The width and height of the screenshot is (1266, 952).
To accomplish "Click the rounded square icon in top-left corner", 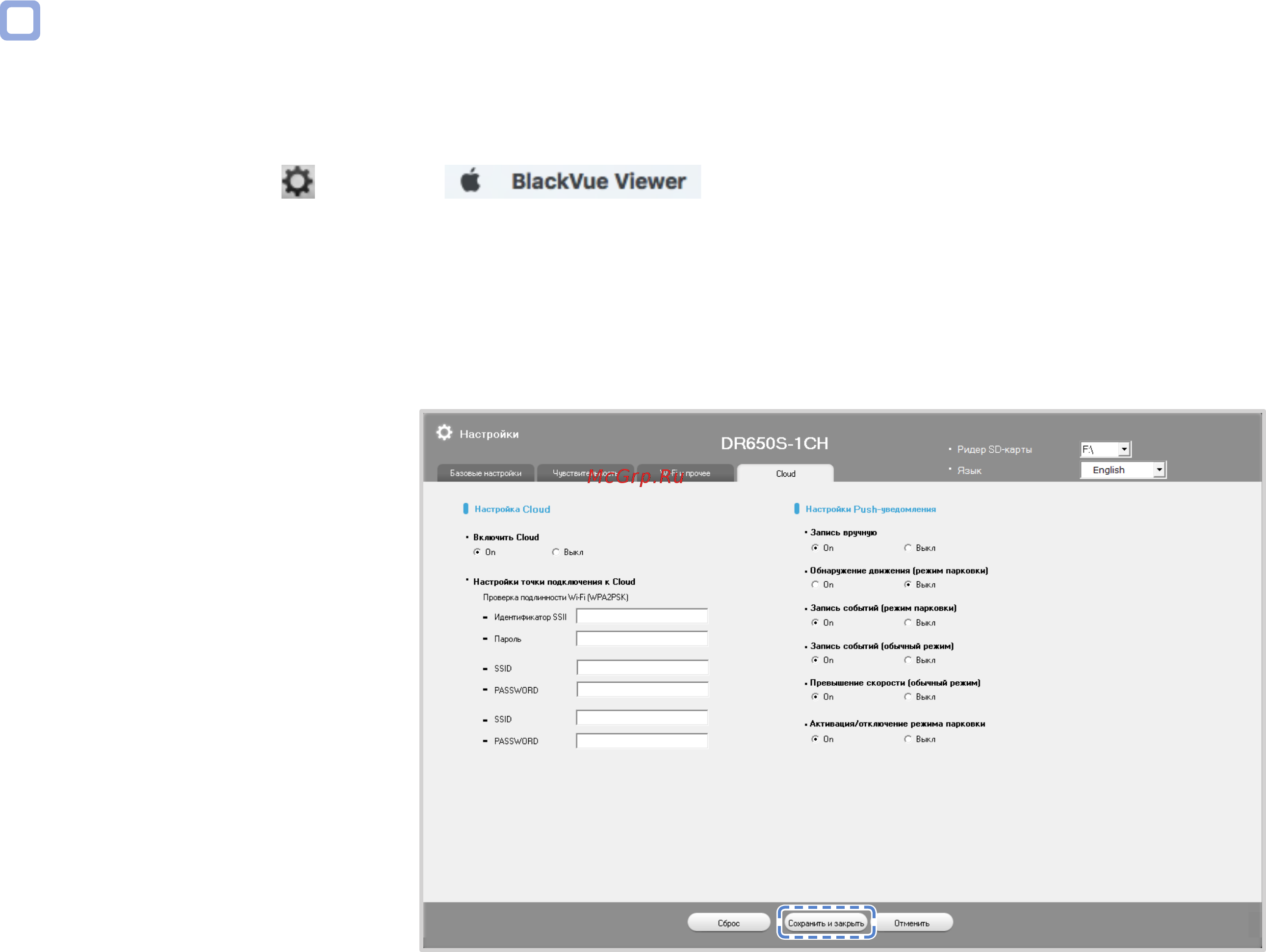I will (x=20, y=20).
